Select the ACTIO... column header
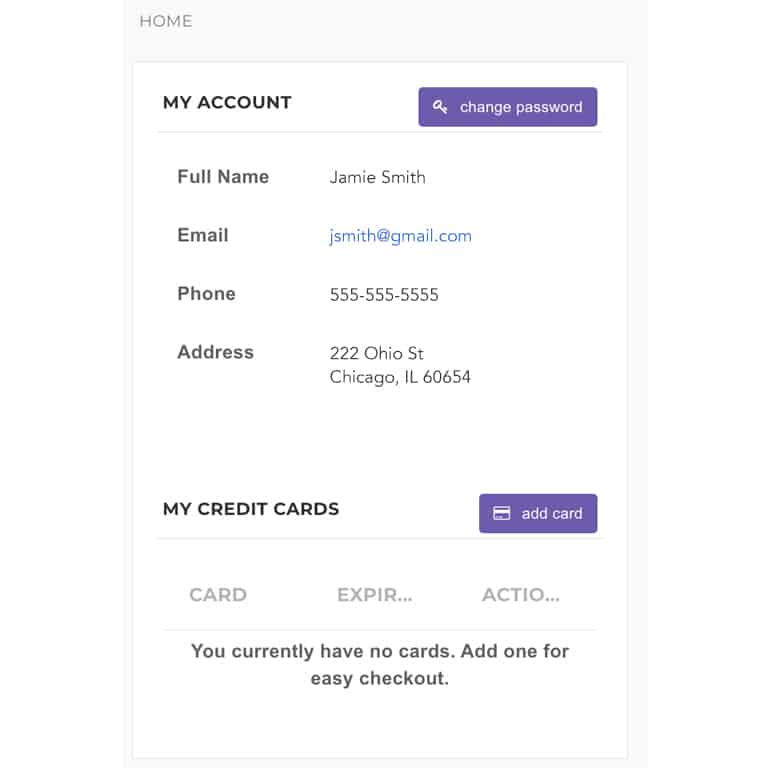The width and height of the screenshot is (768, 768). [520, 595]
